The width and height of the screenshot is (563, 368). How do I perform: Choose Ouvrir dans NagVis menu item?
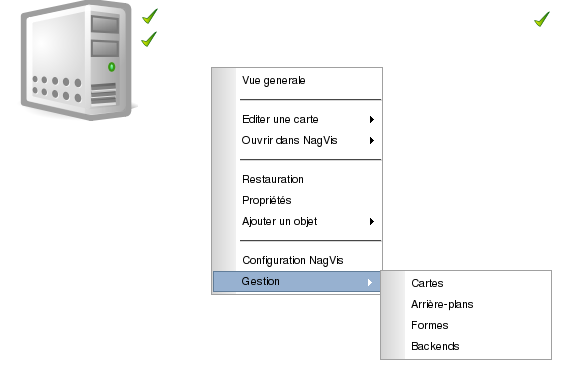pos(289,140)
